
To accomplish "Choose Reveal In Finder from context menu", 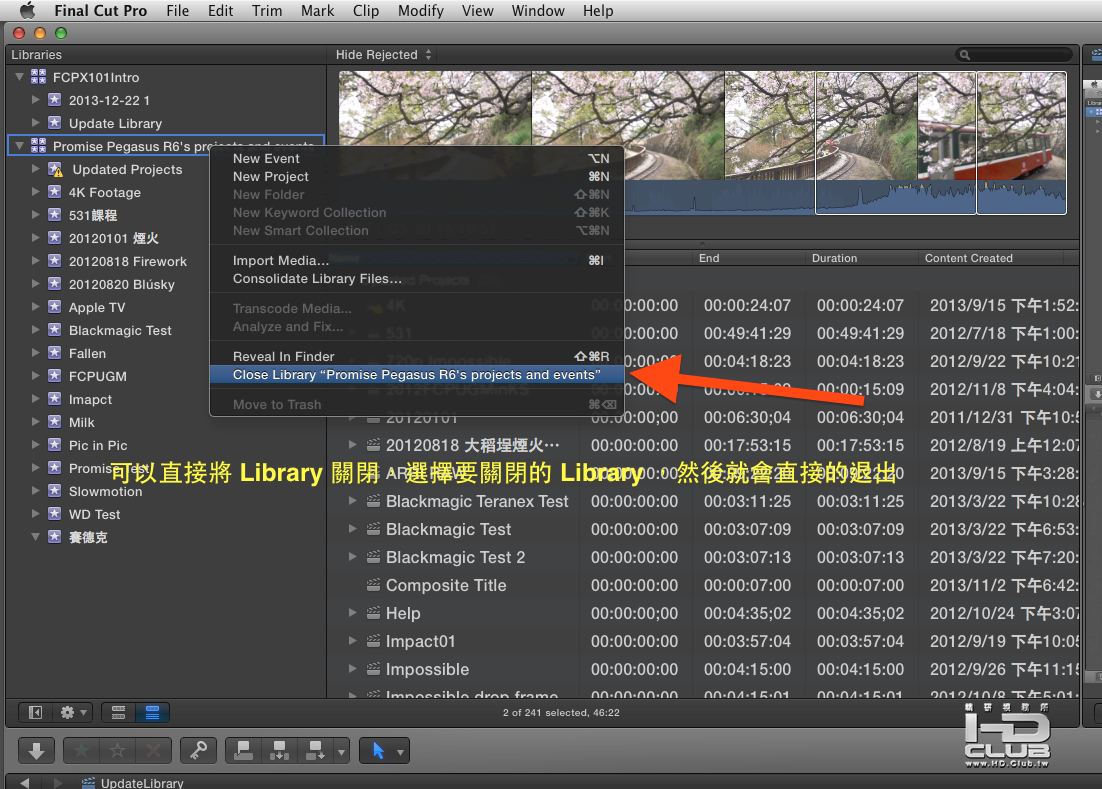I will click(417, 356).
